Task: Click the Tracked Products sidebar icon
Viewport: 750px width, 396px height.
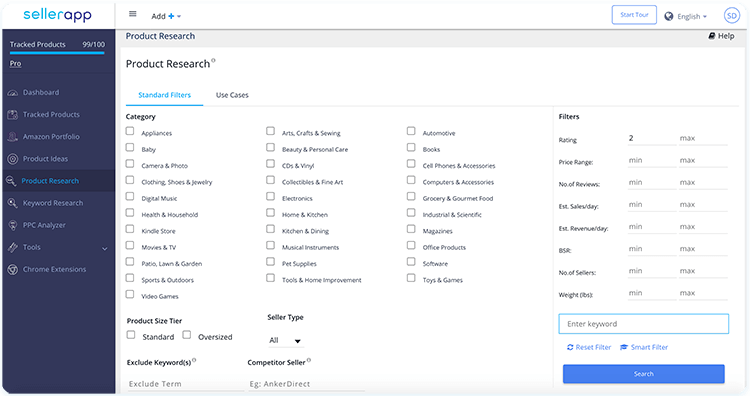Action: click(13, 115)
